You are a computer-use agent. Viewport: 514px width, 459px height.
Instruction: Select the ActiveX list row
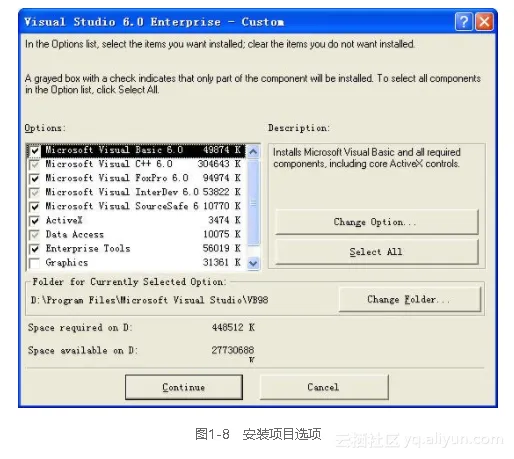click(137, 220)
